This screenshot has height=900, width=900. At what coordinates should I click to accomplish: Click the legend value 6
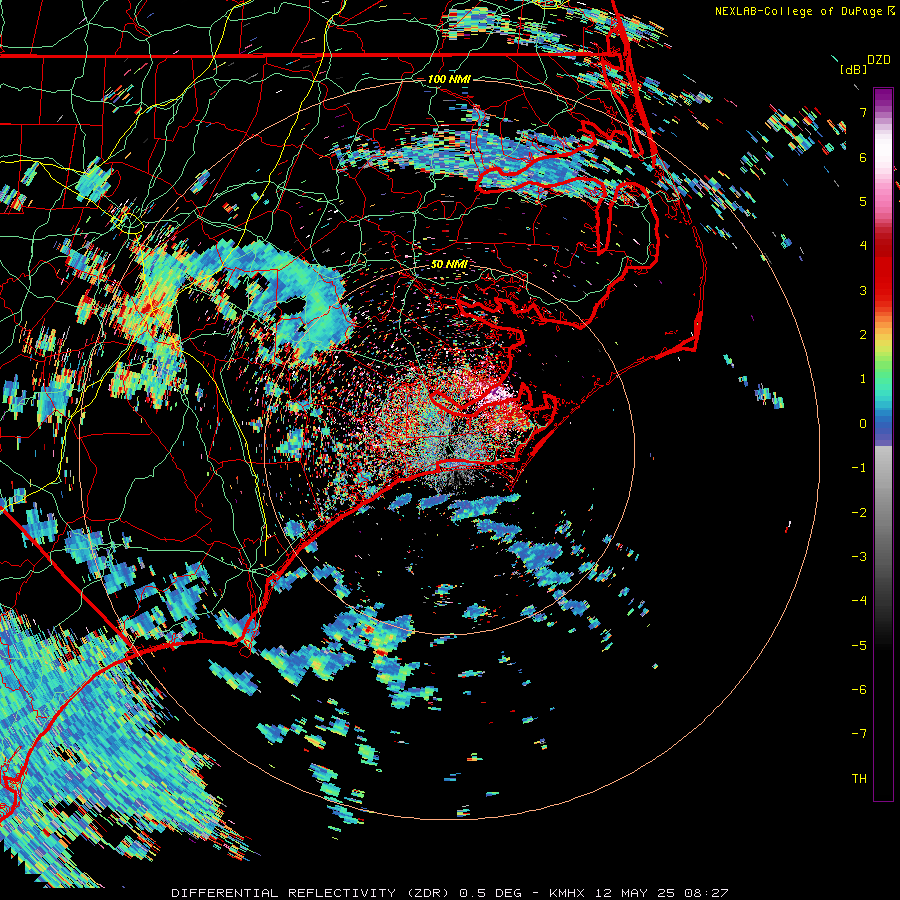pos(863,157)
